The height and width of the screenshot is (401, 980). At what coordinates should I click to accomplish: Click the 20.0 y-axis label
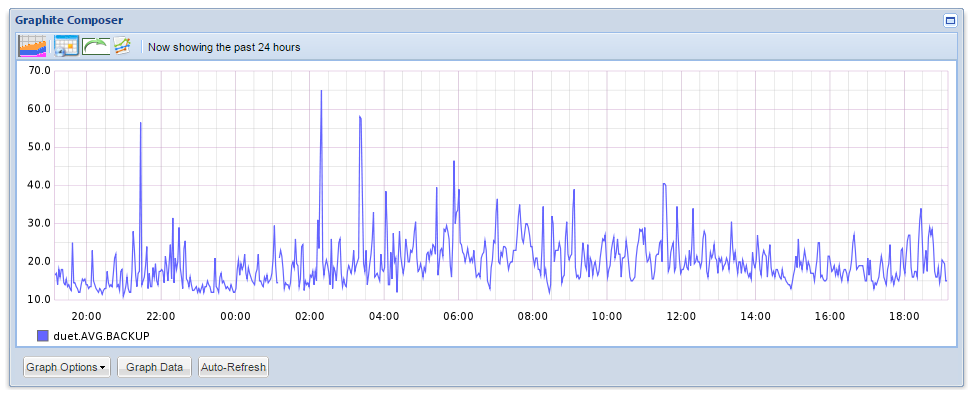(x=39, y=261)
